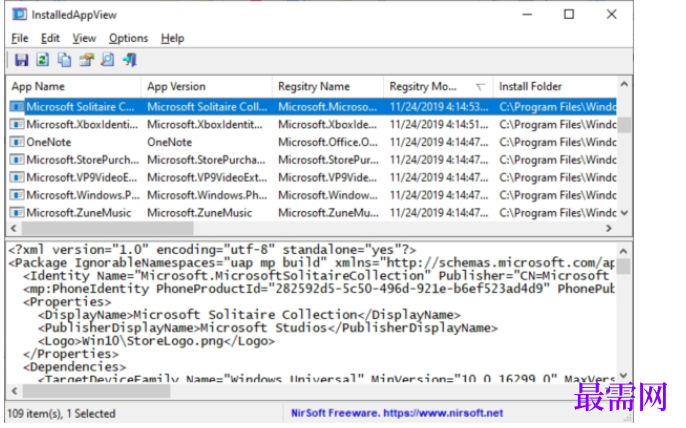Click the Find toolbar icon

pyautogui.click(x=108, y=60)
